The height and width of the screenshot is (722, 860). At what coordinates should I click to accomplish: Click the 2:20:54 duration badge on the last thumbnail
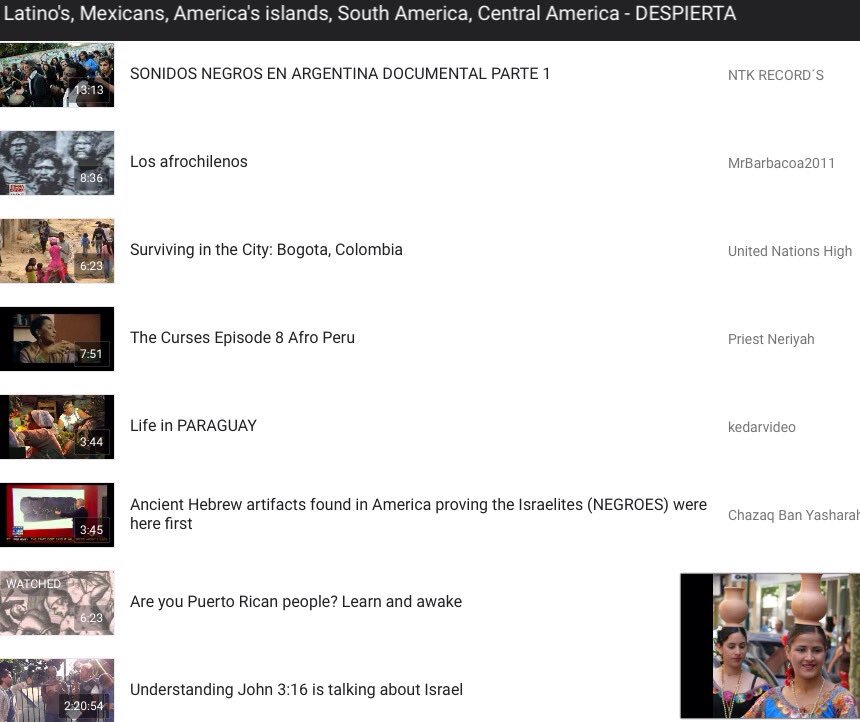click(x=85, y=705)
